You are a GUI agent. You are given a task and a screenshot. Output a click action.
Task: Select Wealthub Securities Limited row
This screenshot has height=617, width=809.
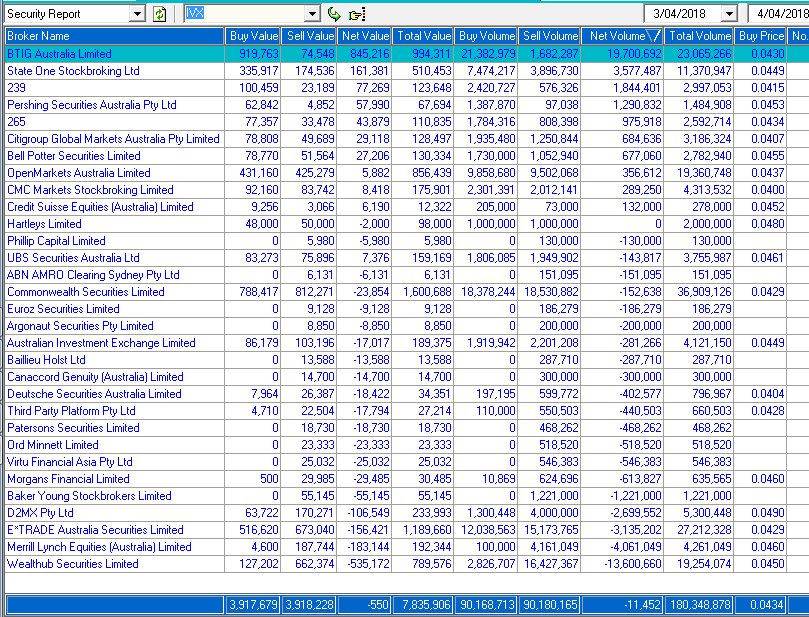407,564
